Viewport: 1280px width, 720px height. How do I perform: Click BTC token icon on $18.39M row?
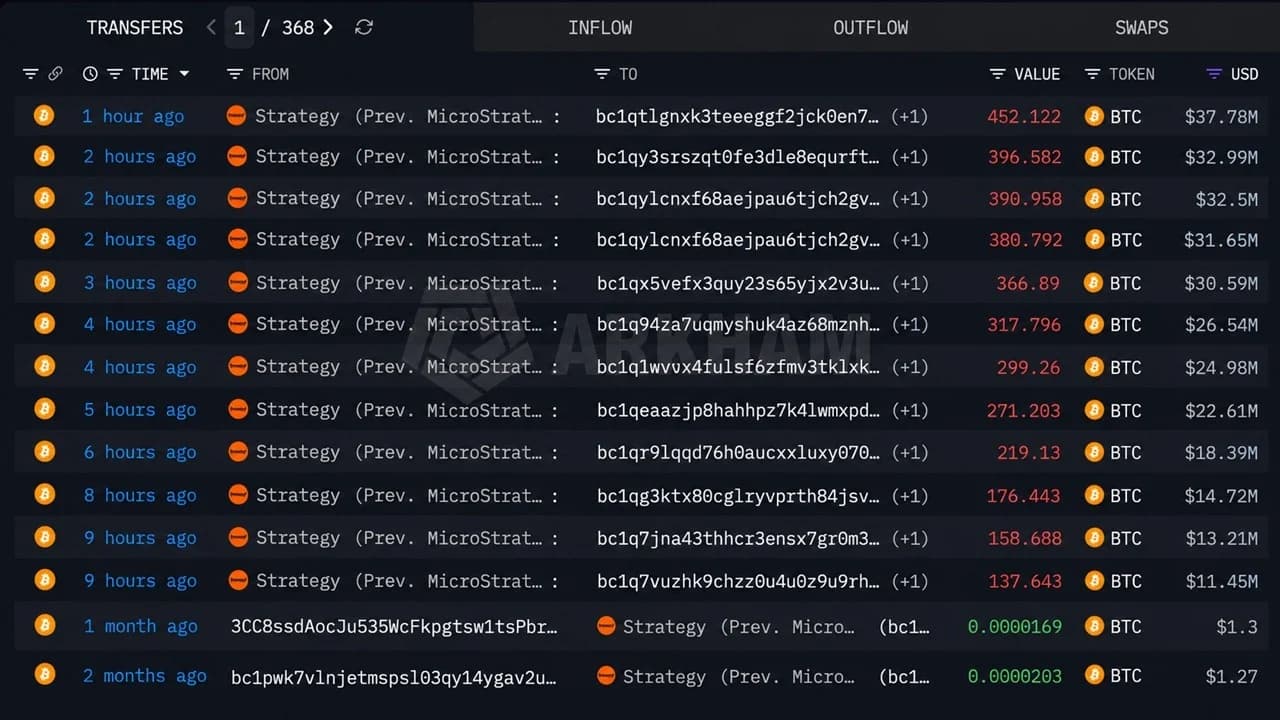click(1095, 453)
